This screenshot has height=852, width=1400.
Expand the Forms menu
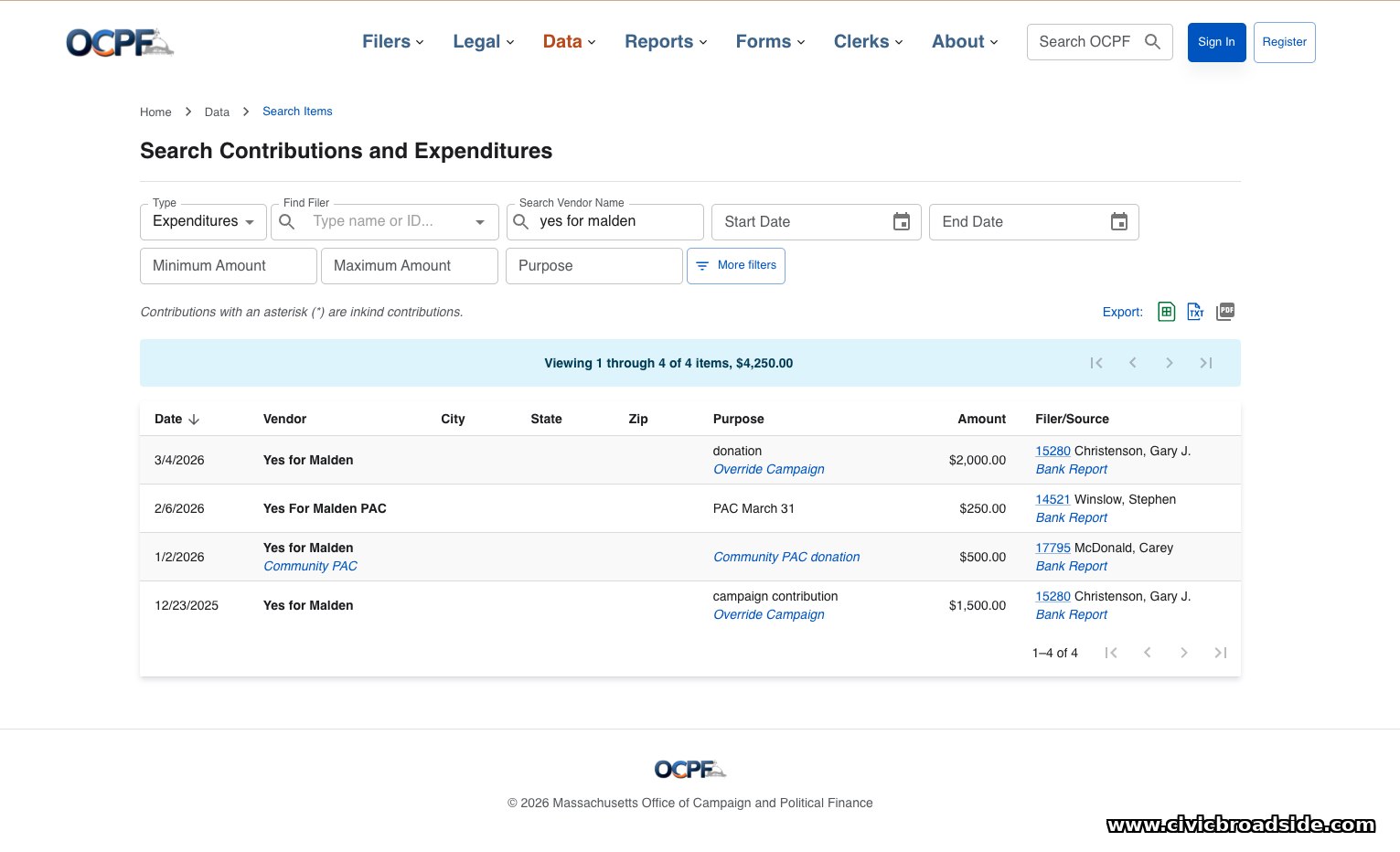click(771, 42)
